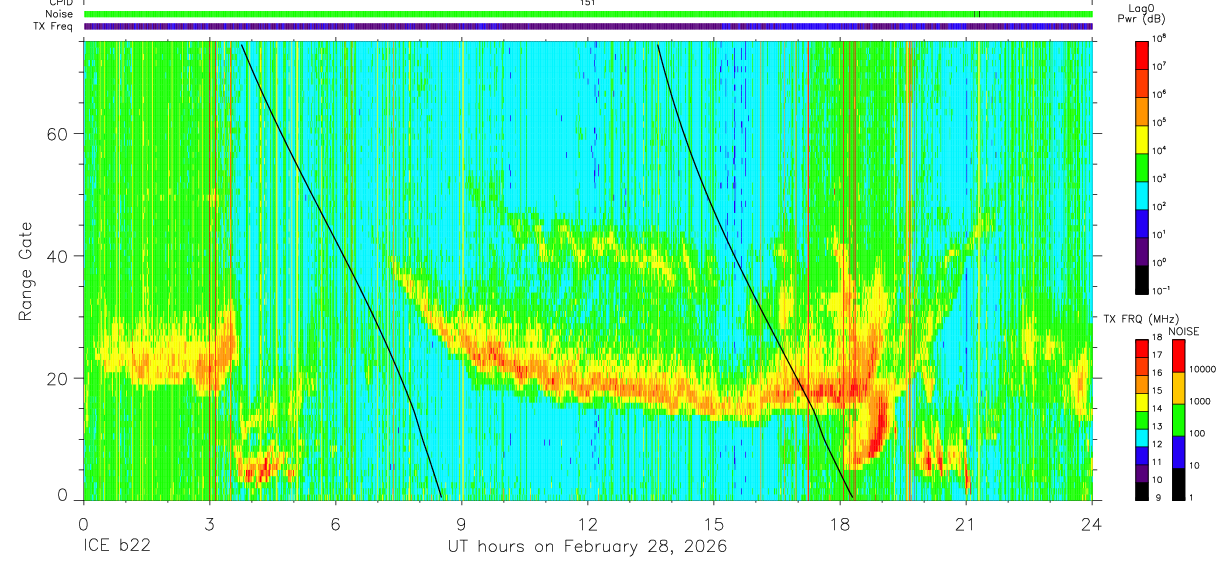Click the 'CPID' row label

click(60, 3)
